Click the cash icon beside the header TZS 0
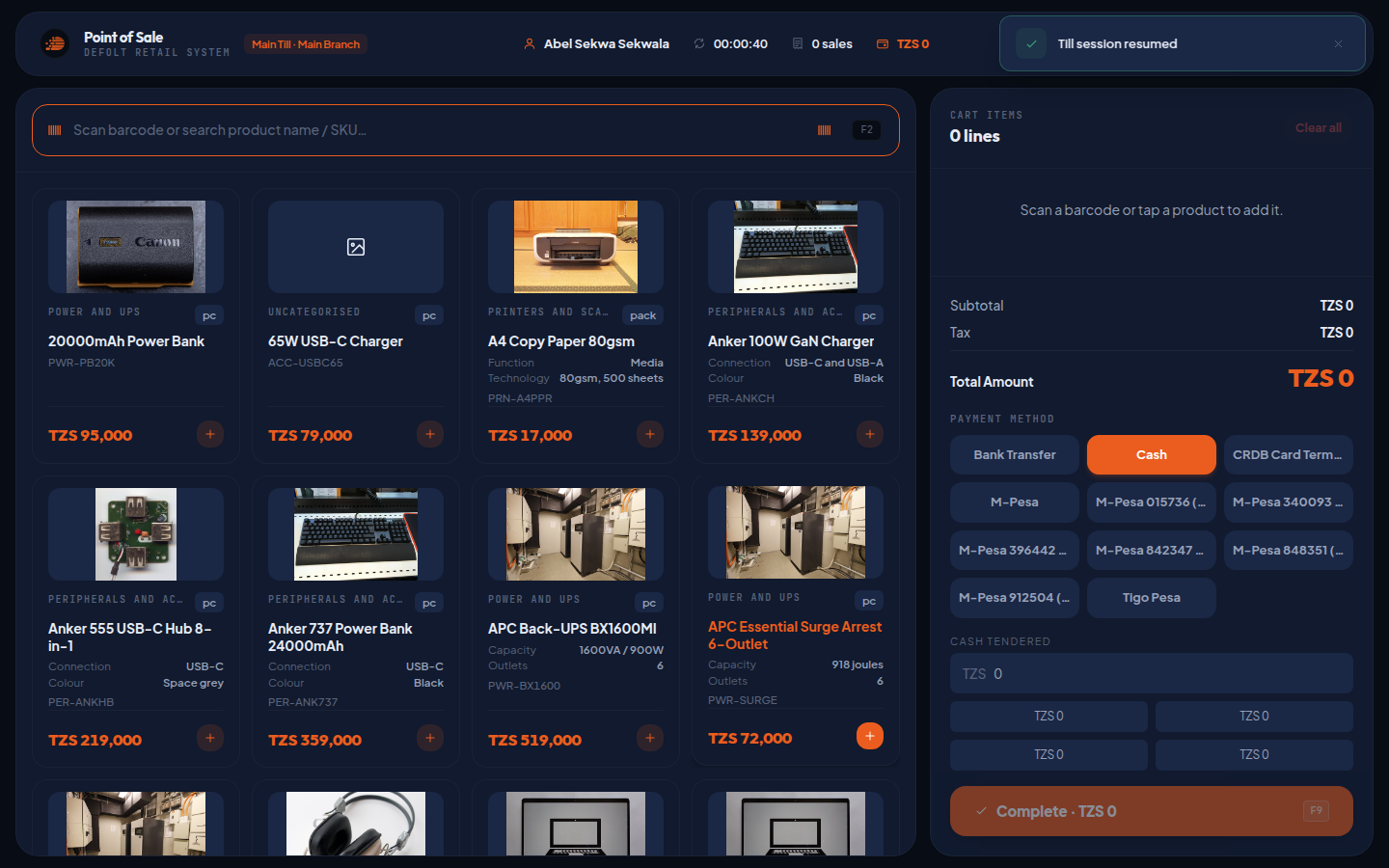Image resolution: width=1389 pixels, height=868 pixels. coord(883,43)
